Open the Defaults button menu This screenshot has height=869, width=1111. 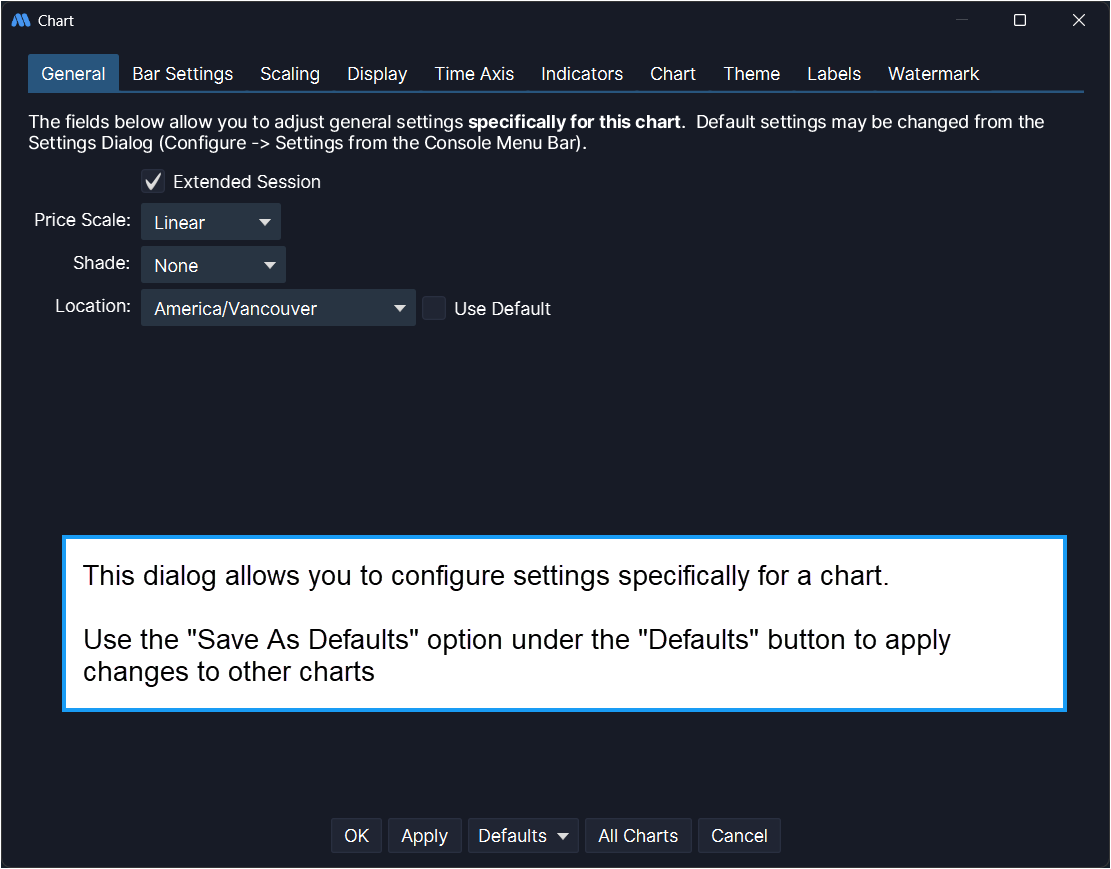pyautogui.click(x=523, y=836)
